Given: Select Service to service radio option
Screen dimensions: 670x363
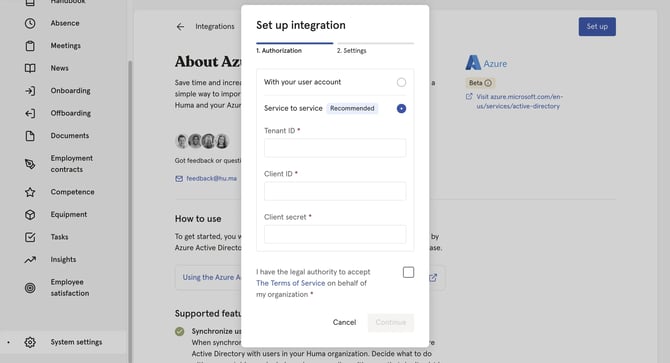Looking at the screenshot, I should click(401, 108).
